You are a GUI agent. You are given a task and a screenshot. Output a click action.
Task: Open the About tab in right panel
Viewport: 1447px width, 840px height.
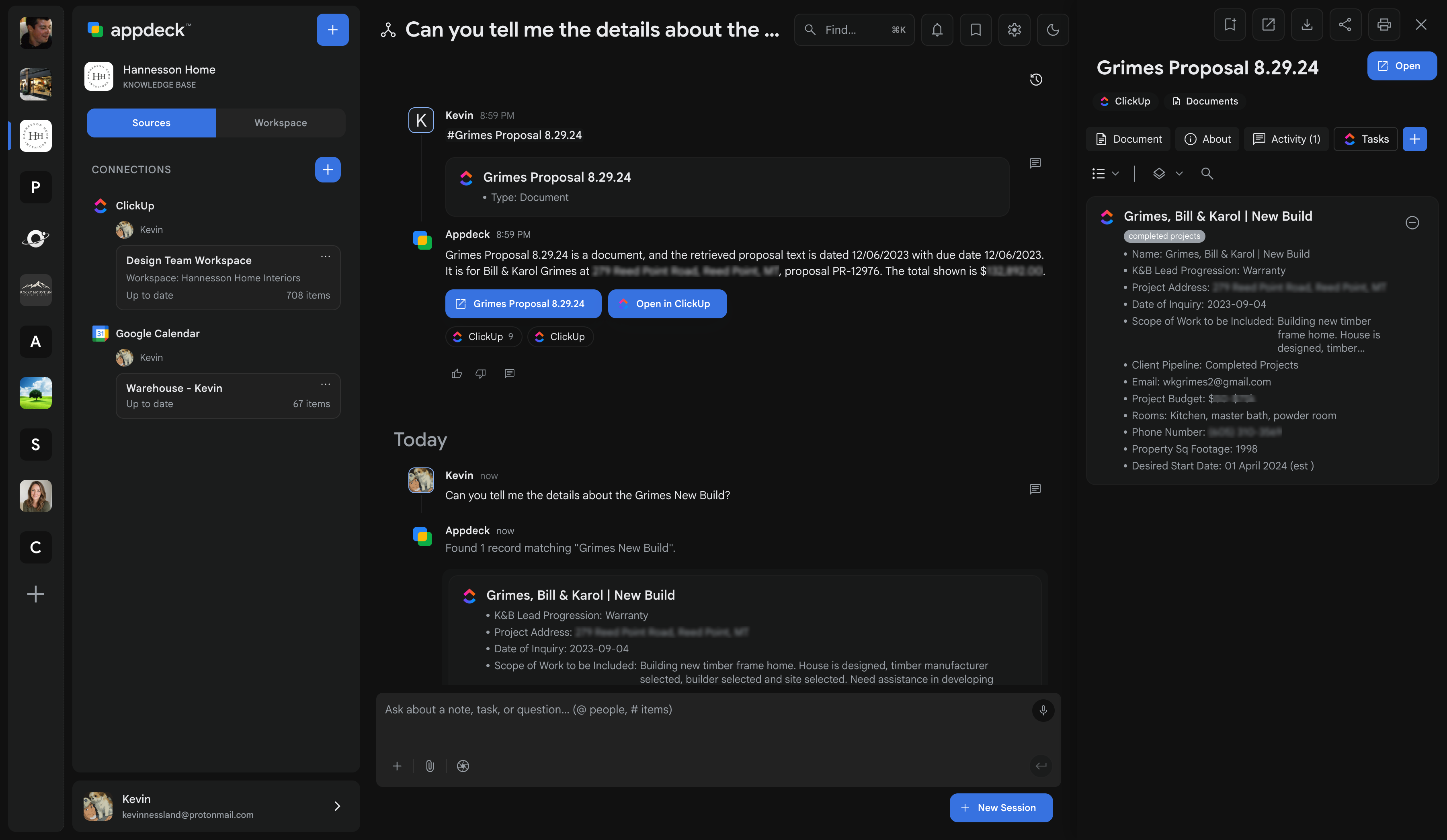coord(1207,139)
